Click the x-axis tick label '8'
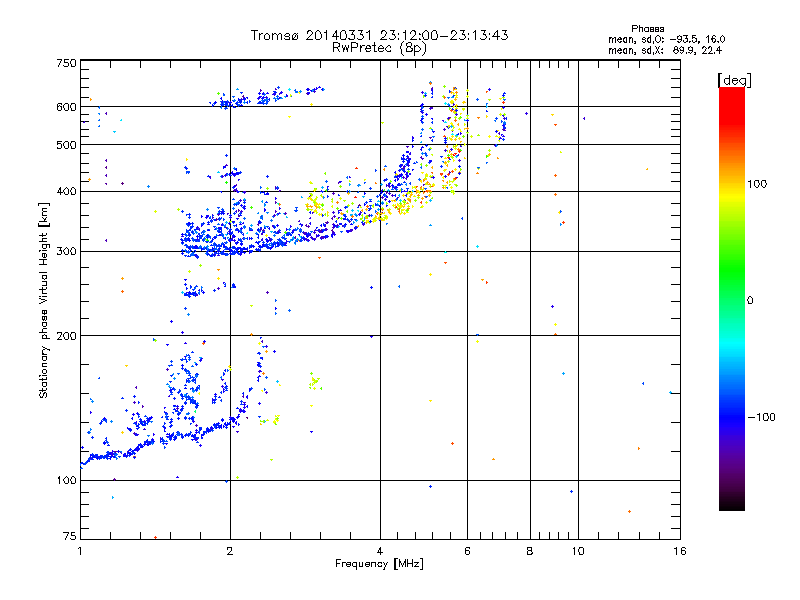 coord(530,551)
